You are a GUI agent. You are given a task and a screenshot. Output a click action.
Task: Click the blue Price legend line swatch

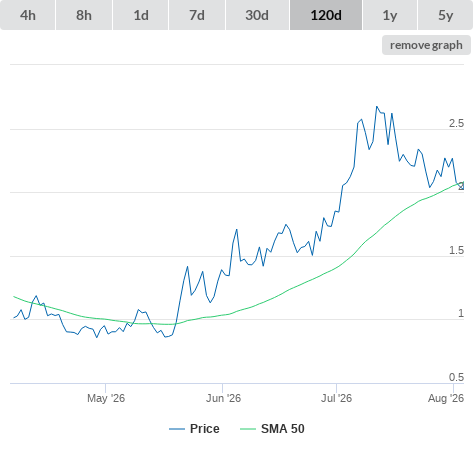pos(177,429)
